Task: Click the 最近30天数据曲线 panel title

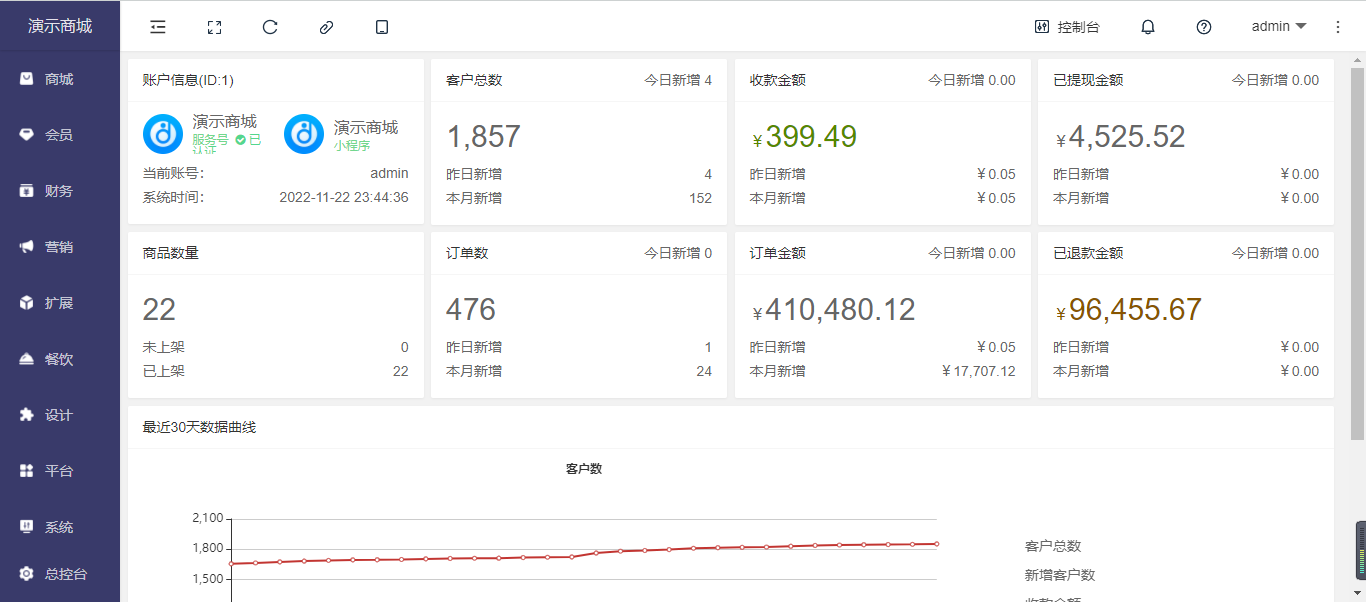Action: 199,427
